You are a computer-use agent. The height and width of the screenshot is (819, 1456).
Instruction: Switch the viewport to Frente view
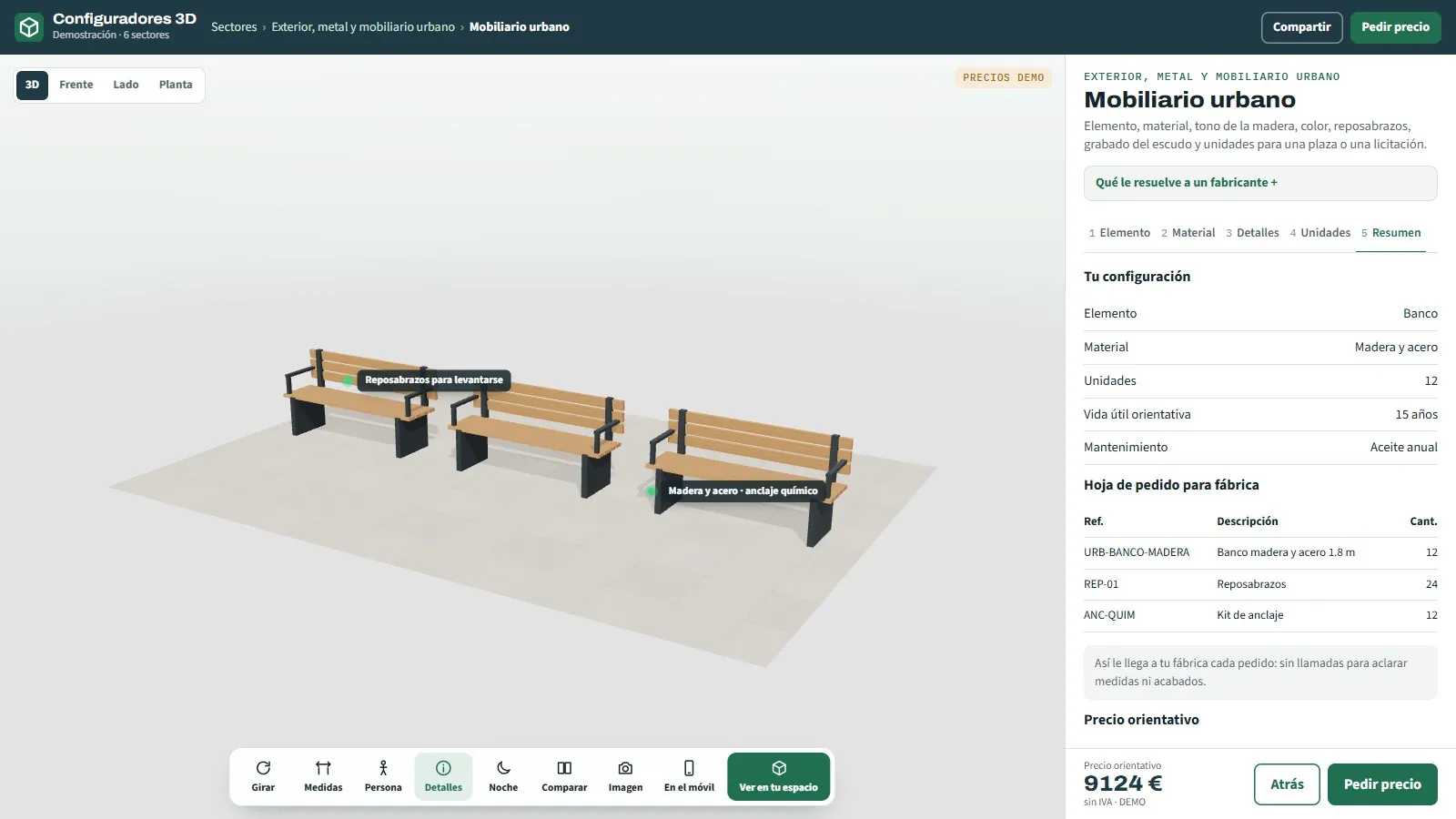pyautogui.click(x=76, y=85)
